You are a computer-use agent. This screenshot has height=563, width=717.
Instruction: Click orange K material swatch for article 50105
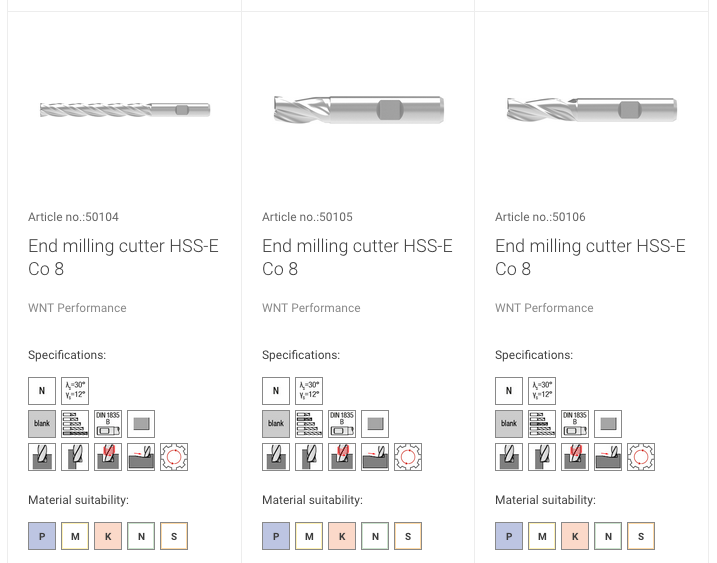(x=342, y=536)
